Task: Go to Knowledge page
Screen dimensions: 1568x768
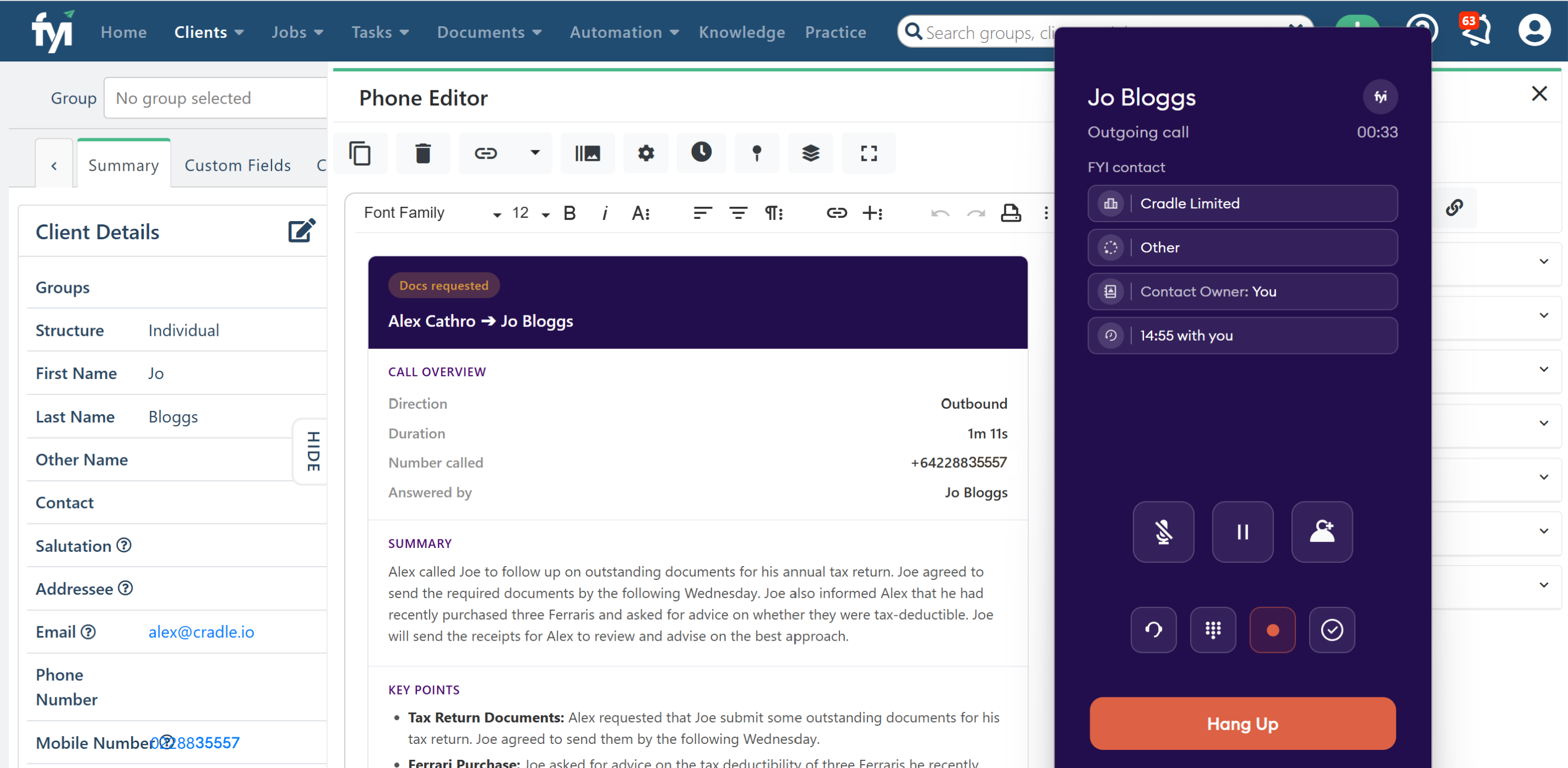Action: (x=741, y=32)
